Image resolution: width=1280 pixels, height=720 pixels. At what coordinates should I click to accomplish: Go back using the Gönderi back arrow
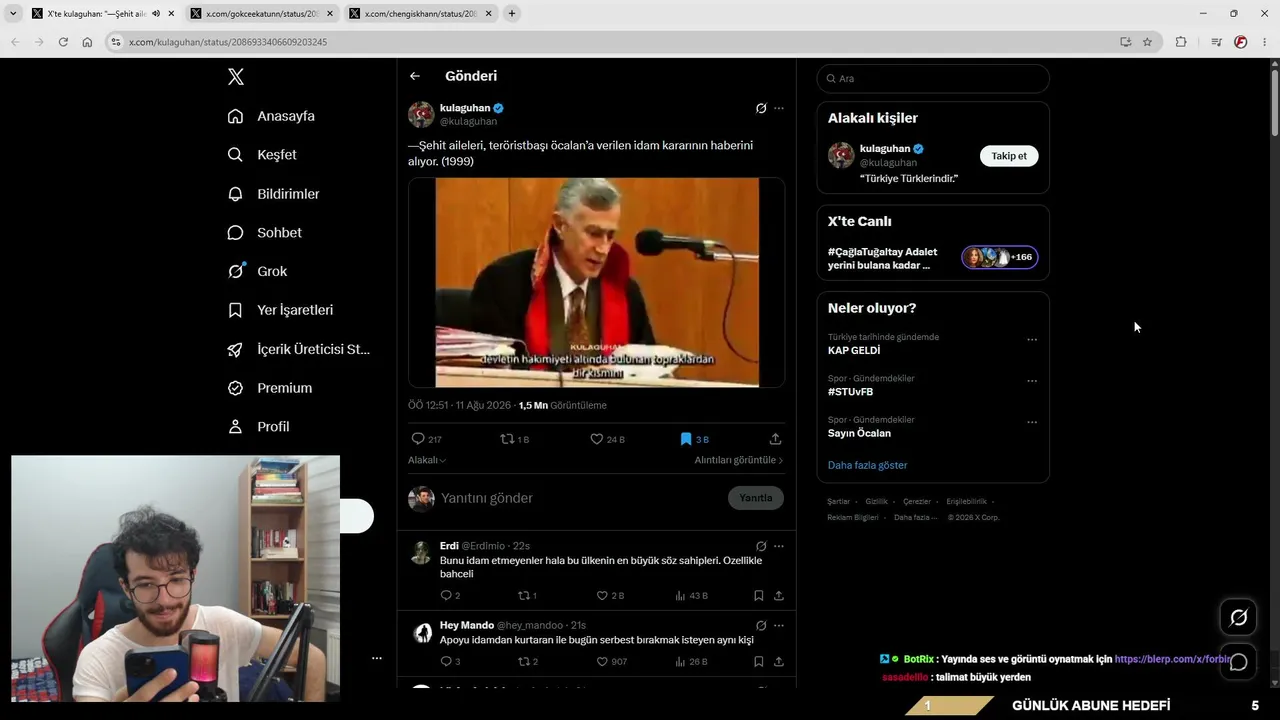click(x=415, y=76)
